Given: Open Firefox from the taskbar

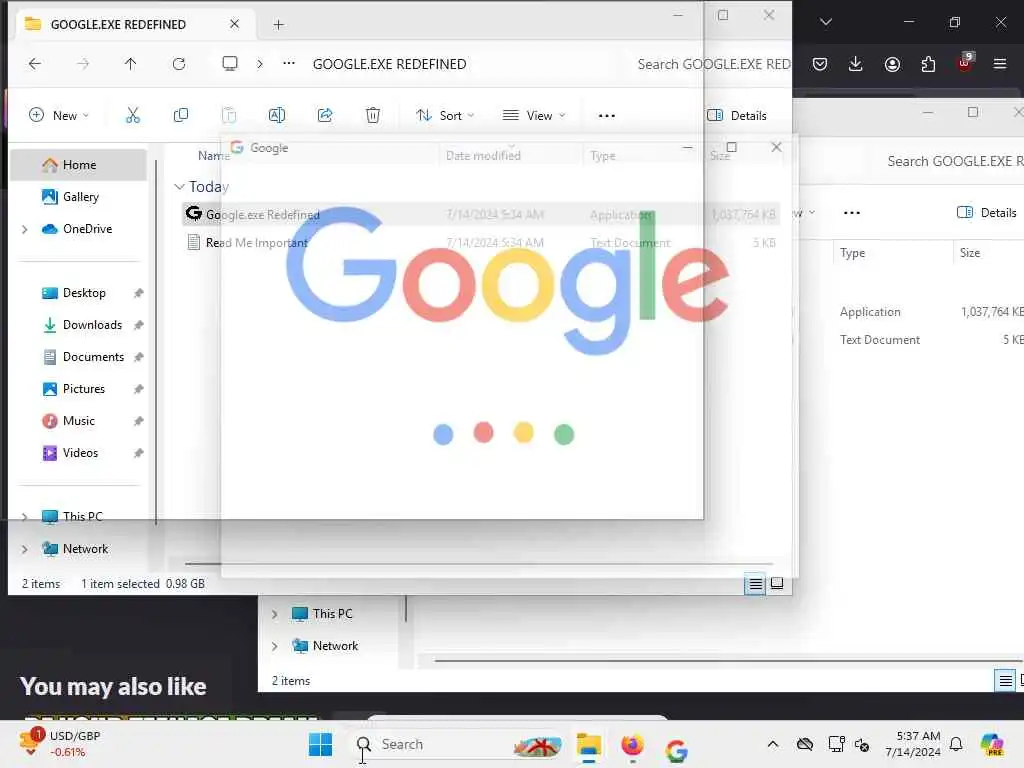Looking at the screenshot, I should point(632,746).
